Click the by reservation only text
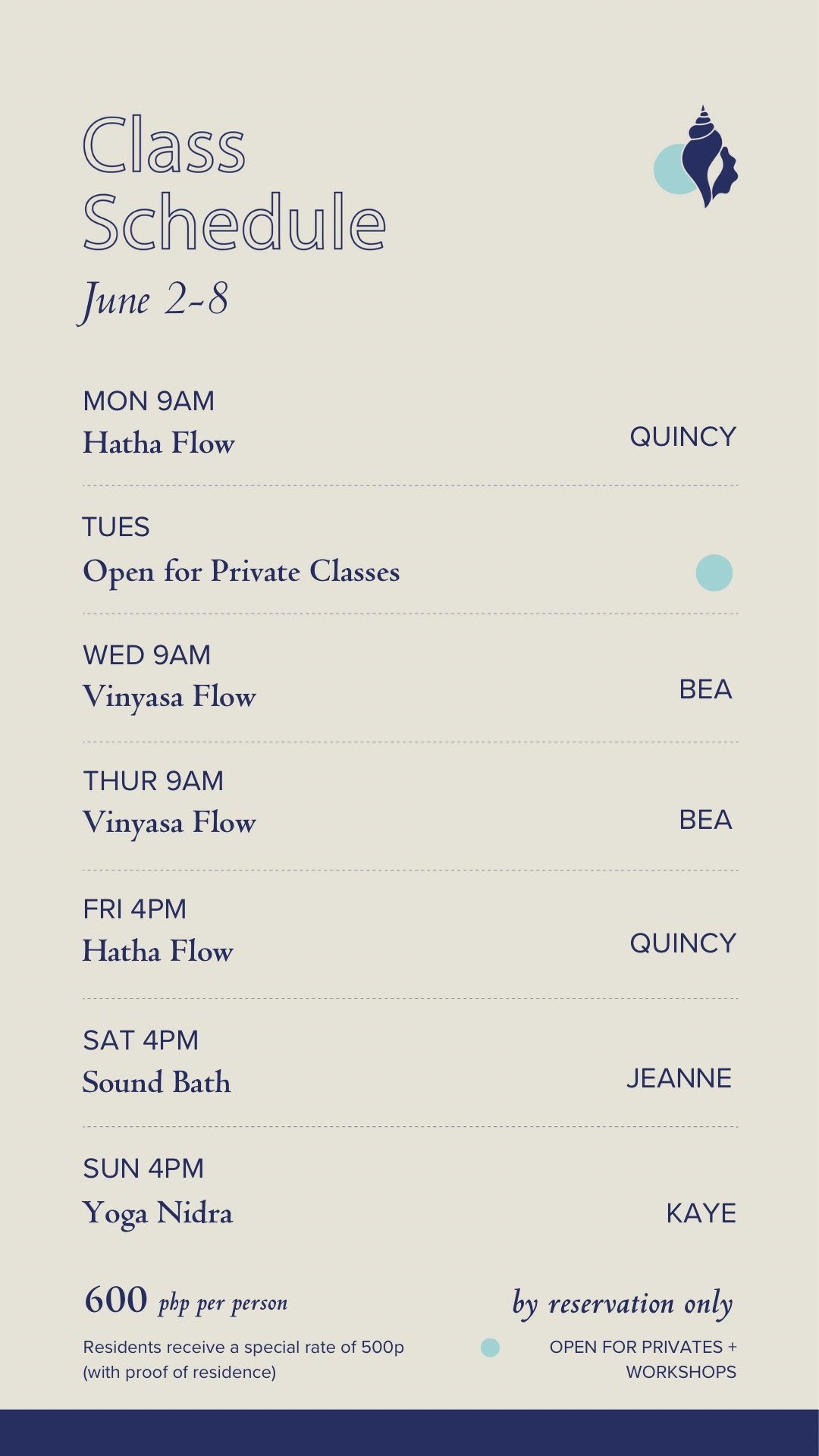The image size is (819, 1456). coord(623,1304)
